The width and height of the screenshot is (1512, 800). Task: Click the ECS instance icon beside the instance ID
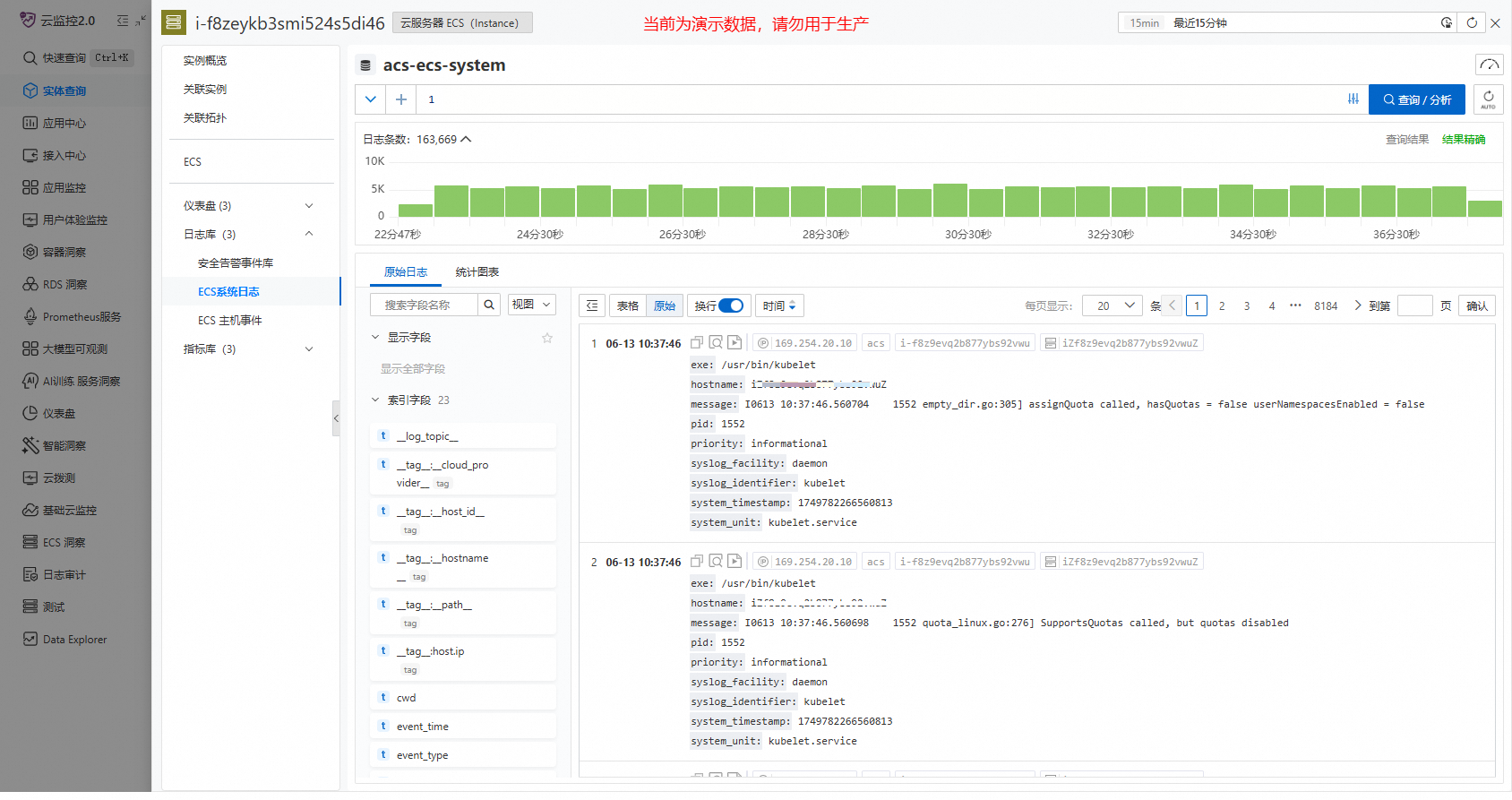174,22
